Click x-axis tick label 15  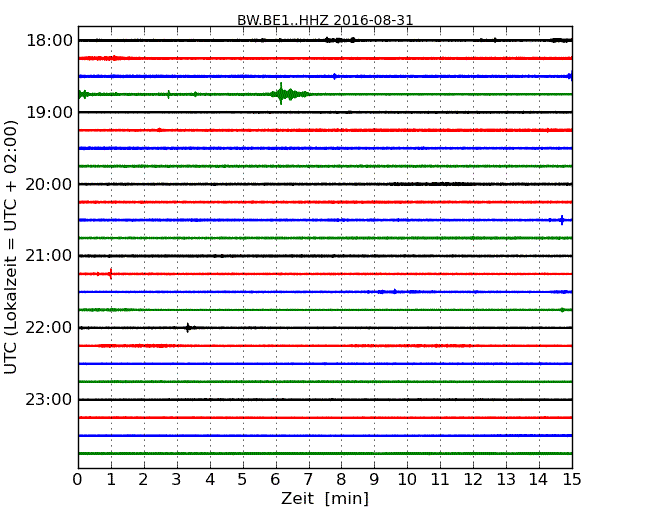coord(572,479)
